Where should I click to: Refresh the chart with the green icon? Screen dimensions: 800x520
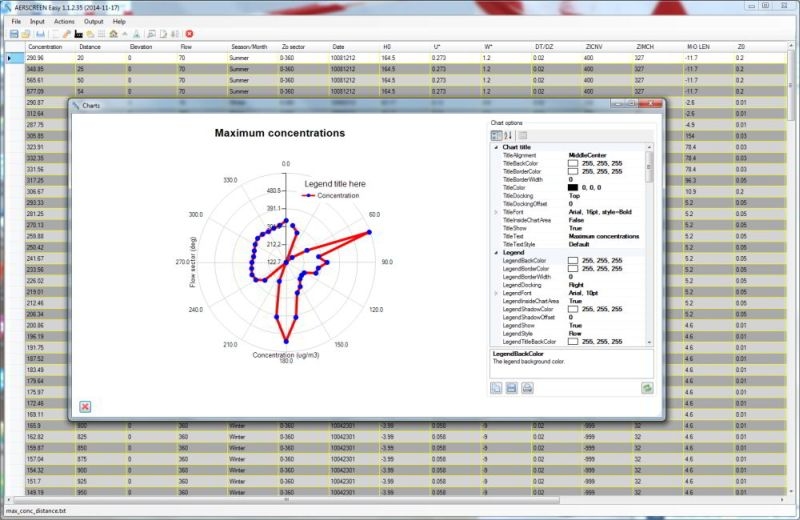pyautogui.click(x=646, y=387)
